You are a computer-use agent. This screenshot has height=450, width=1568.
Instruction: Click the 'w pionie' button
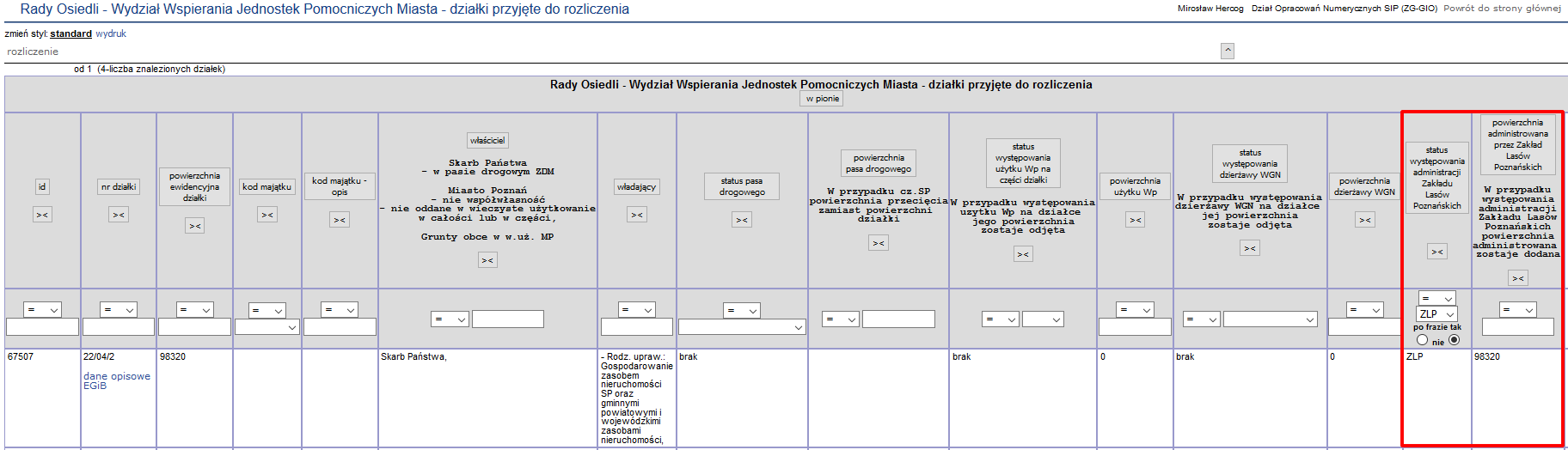822,99
